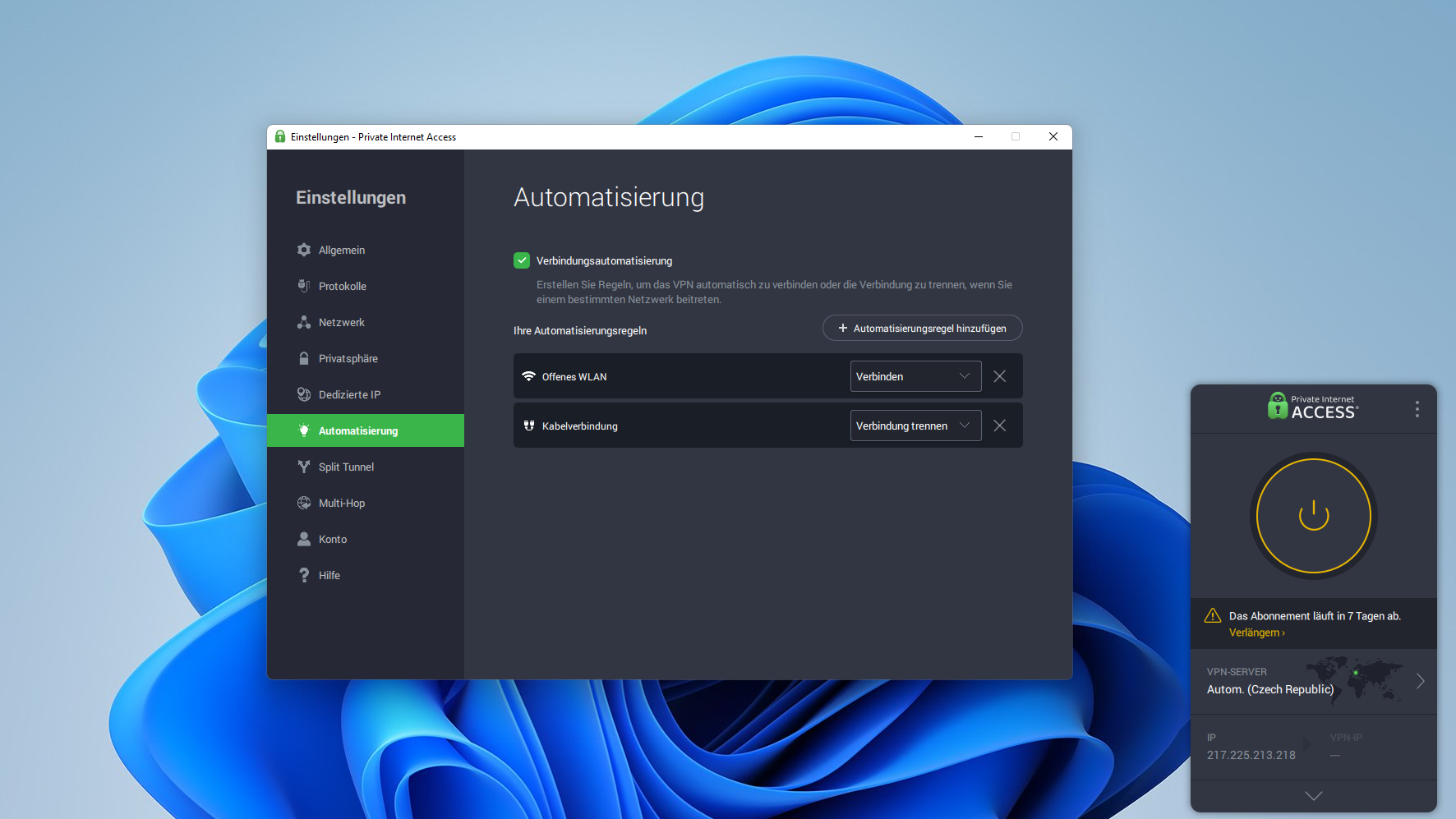Click the PIA lock icon in title bar

[x=280, y=136]
